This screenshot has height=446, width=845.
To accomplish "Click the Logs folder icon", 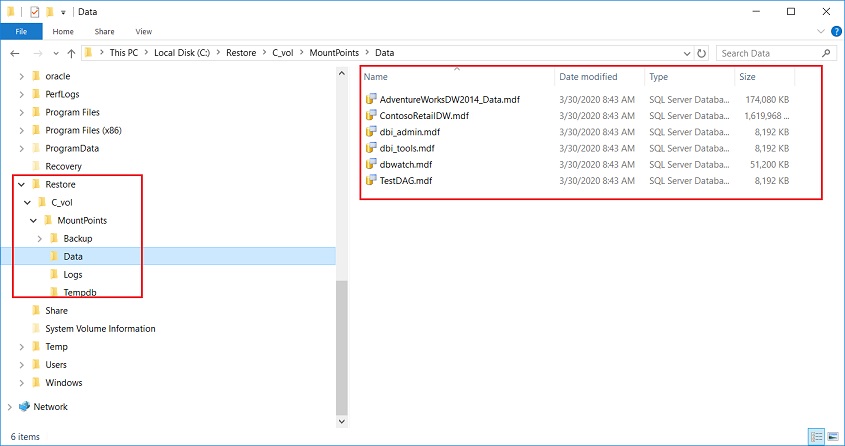I will tap(54, 274).
